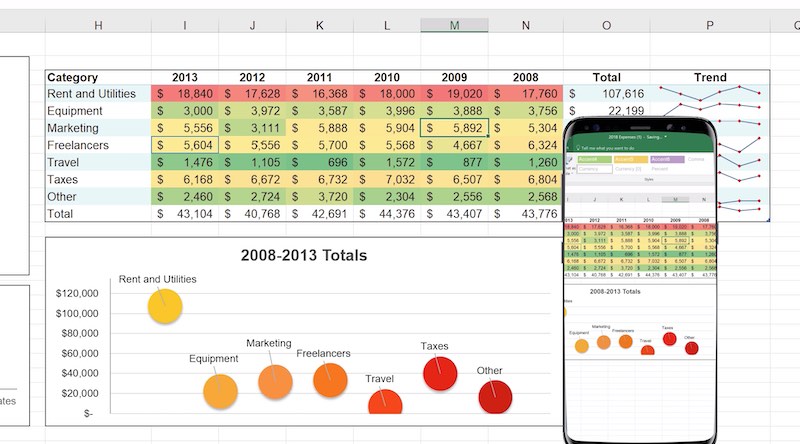Select the column P header
800x444 pixels.
point(710,24)
